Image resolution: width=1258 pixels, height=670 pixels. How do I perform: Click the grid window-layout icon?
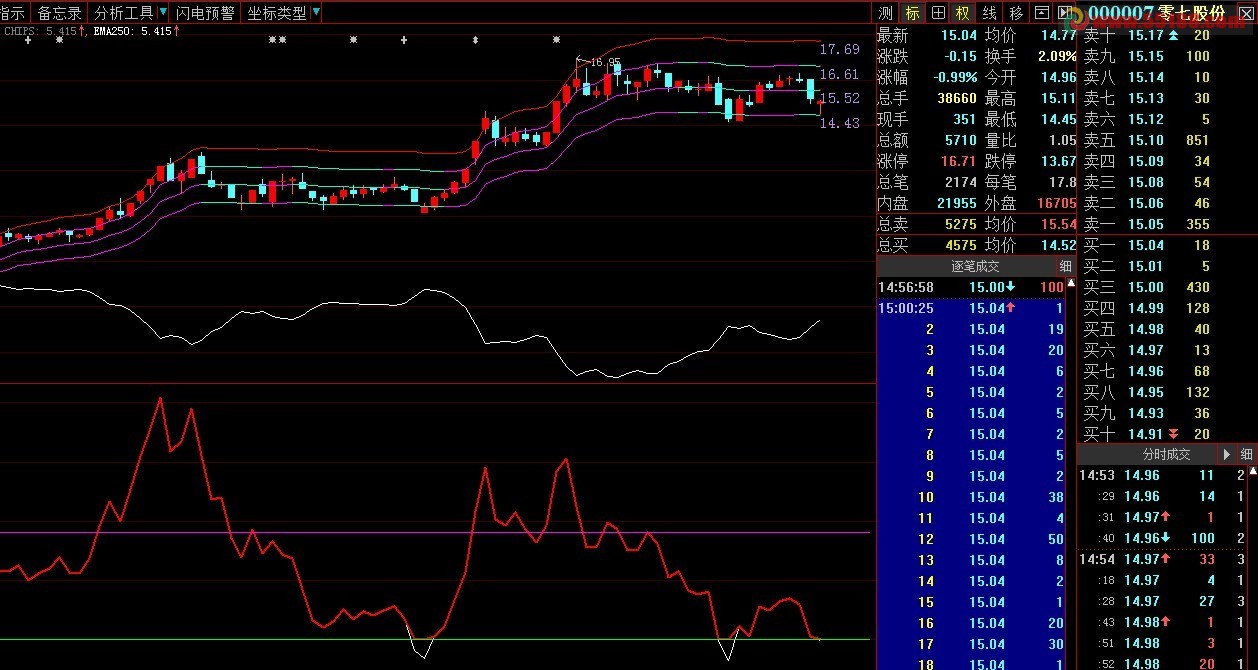click(938, 13)
